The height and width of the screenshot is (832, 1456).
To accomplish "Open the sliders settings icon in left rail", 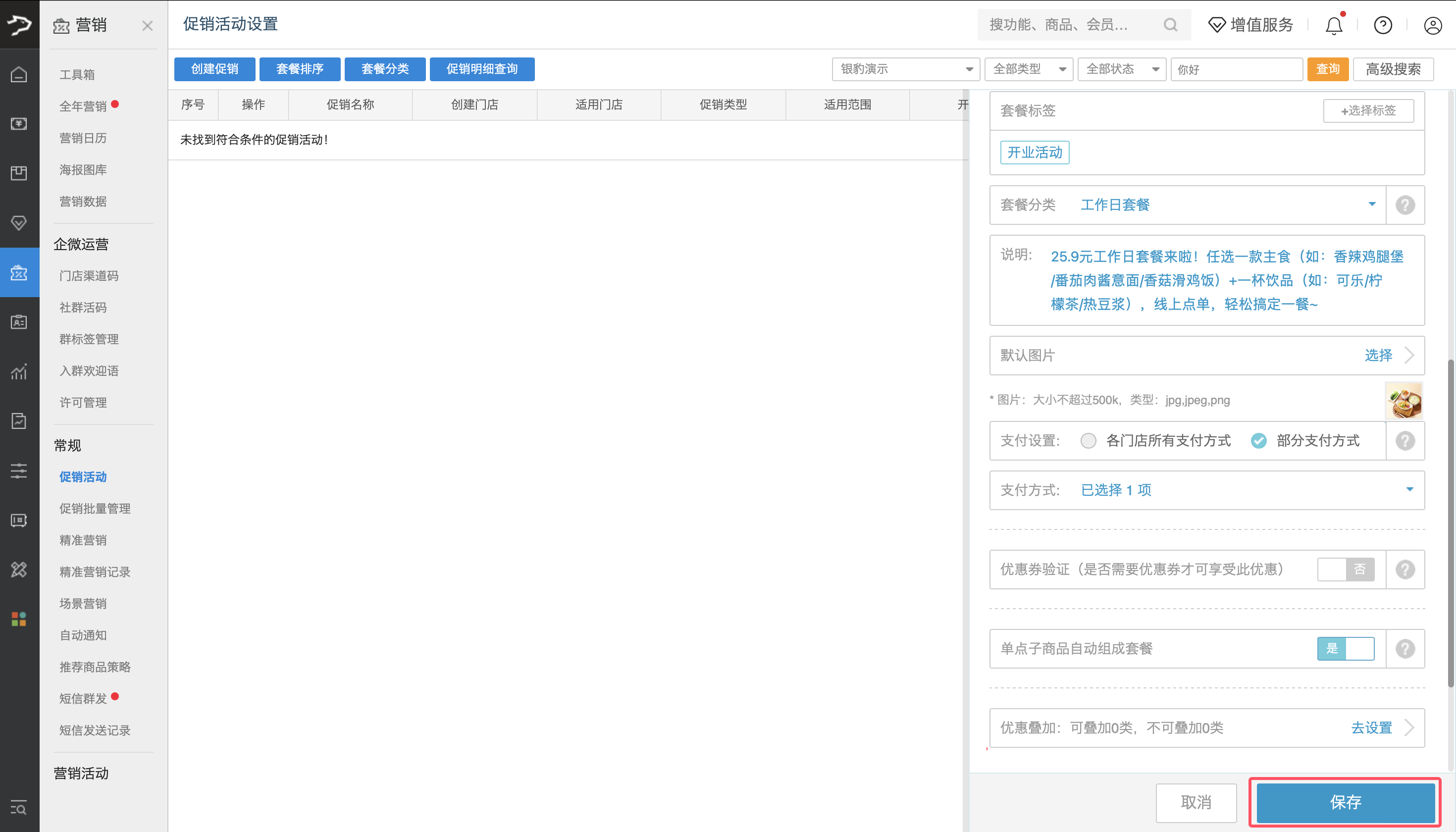I will click(19, 471).
